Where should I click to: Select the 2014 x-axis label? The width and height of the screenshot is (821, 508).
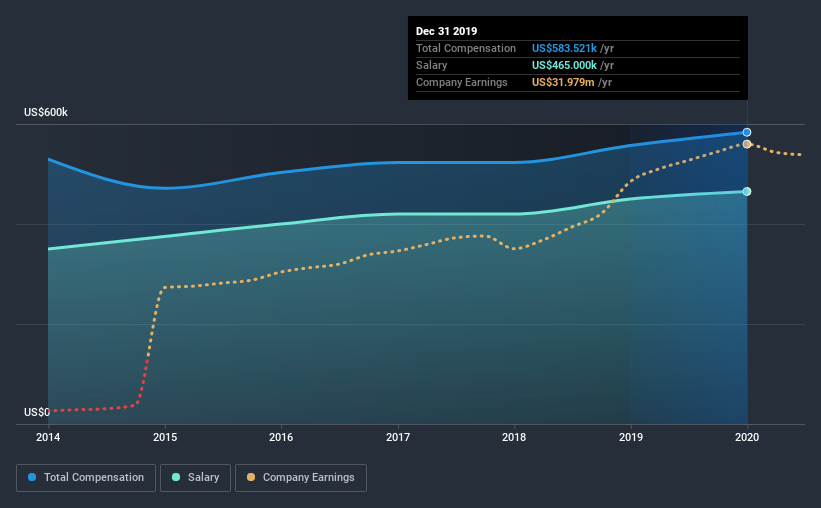click(48, 437)
